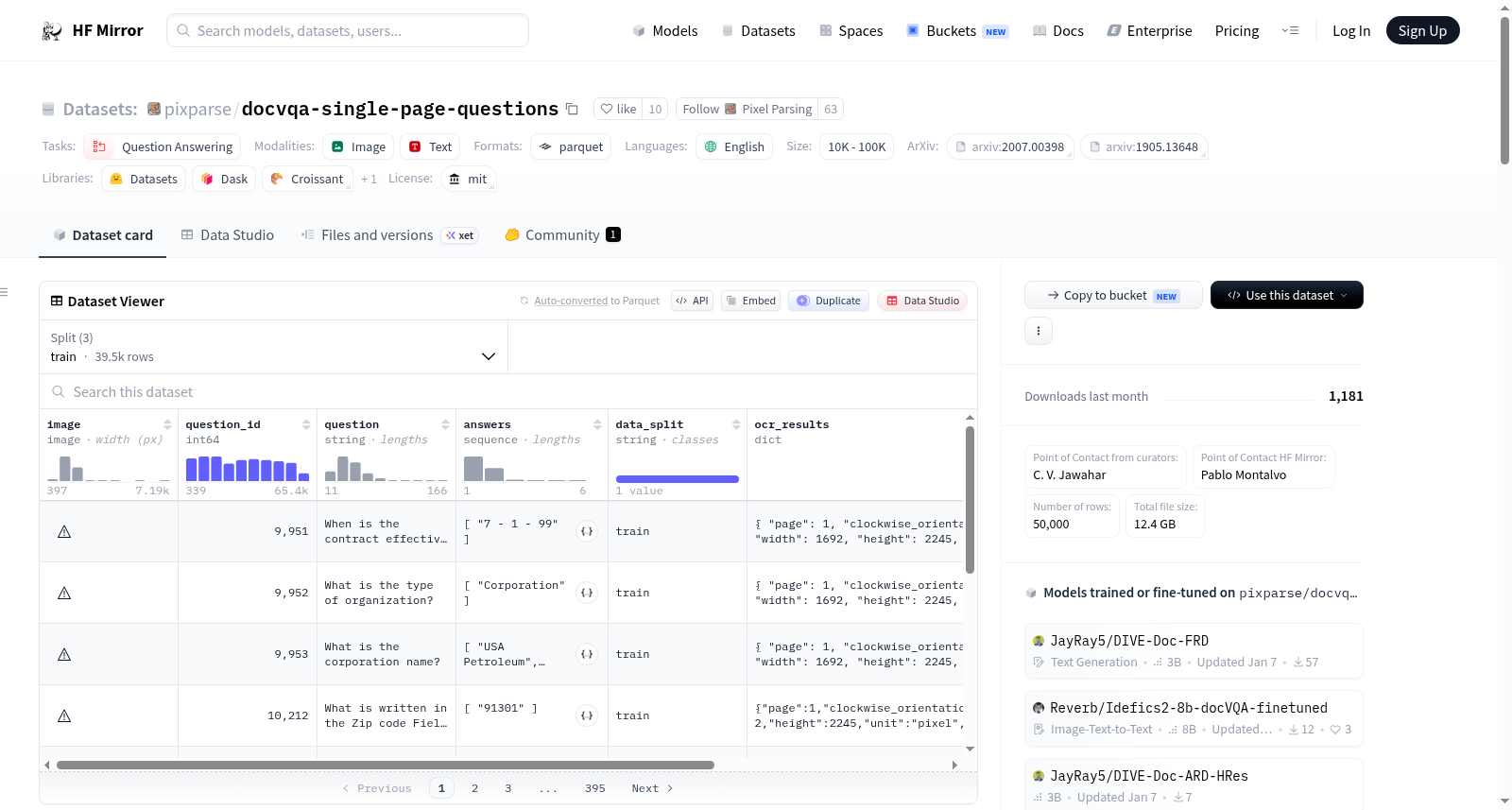This screenshot has height=810, width=1512.
Task: Expand the Split train dropdown
Action: tap(273, 347)
